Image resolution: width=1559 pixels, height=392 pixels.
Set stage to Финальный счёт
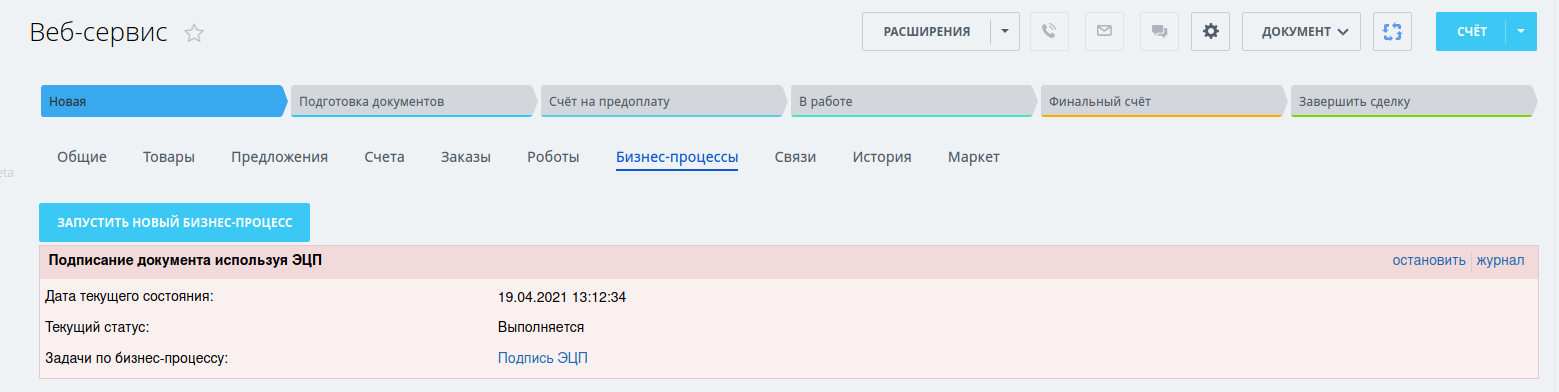pyautogui.click(x=1163, y=101)
